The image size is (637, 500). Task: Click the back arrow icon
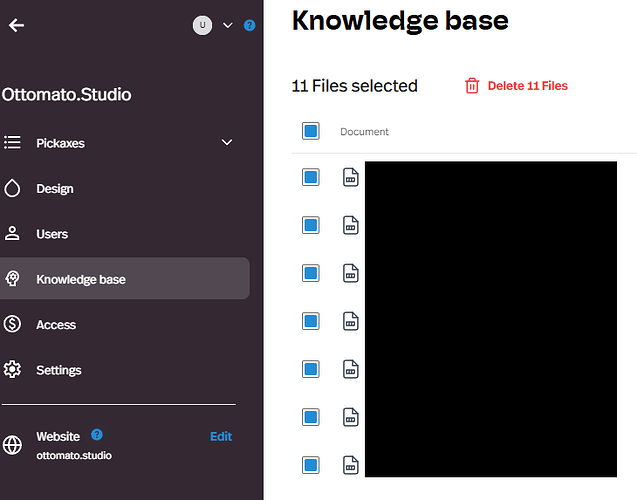point(16,25)
